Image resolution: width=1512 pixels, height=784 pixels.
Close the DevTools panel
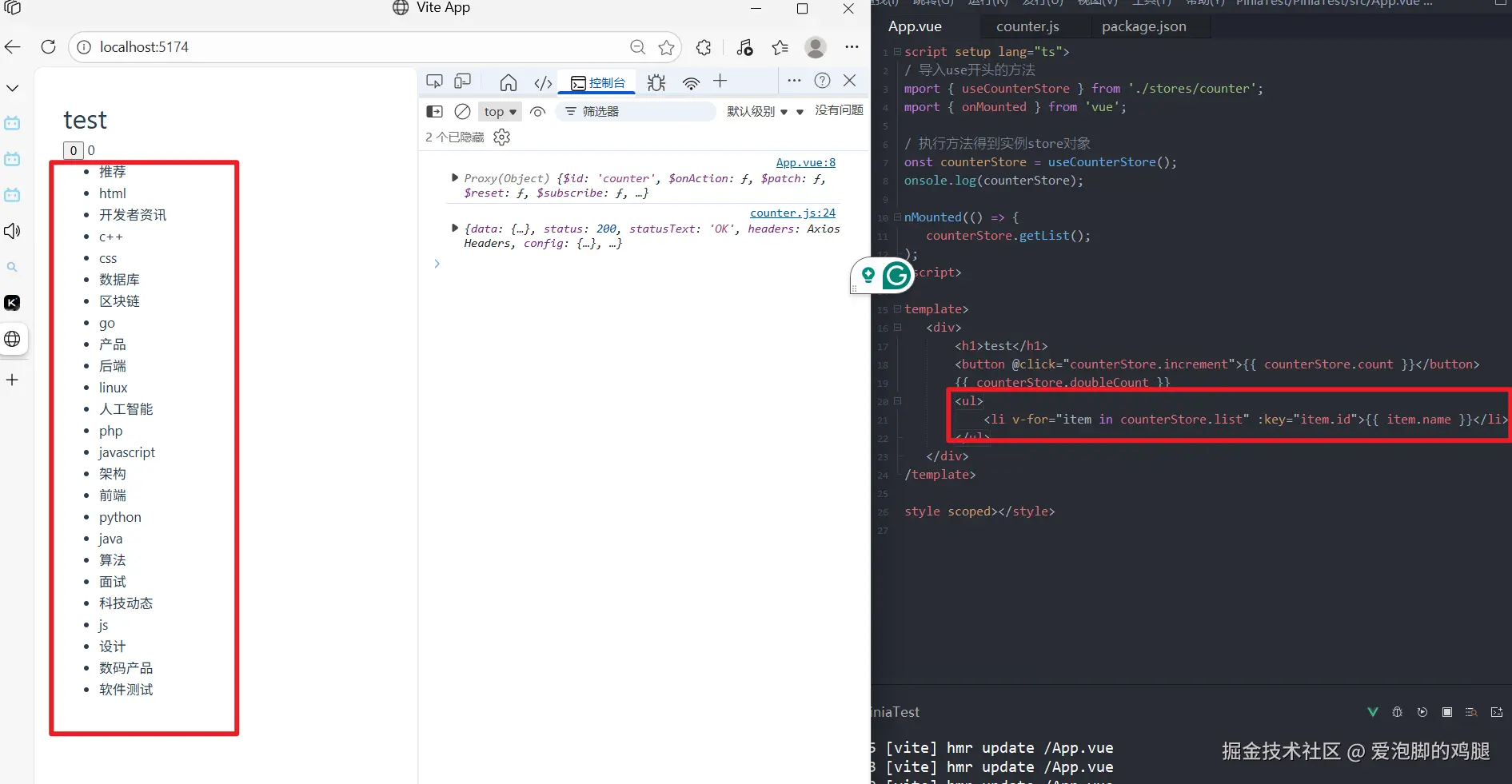point(850,81)
